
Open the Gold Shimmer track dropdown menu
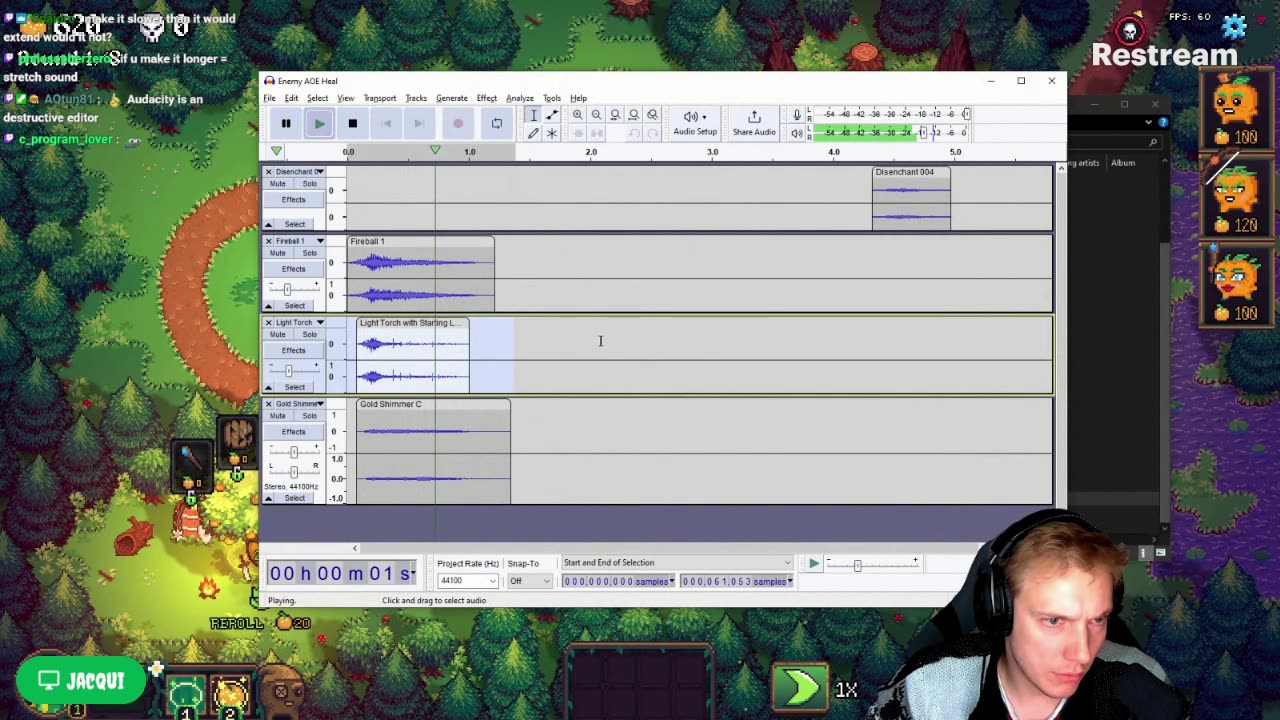[x=299, y=404]
